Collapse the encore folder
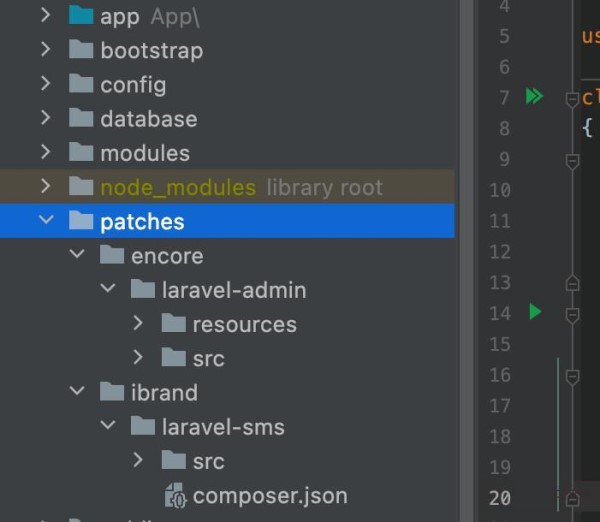Screen dimensions: 600x522 [77, 256]
